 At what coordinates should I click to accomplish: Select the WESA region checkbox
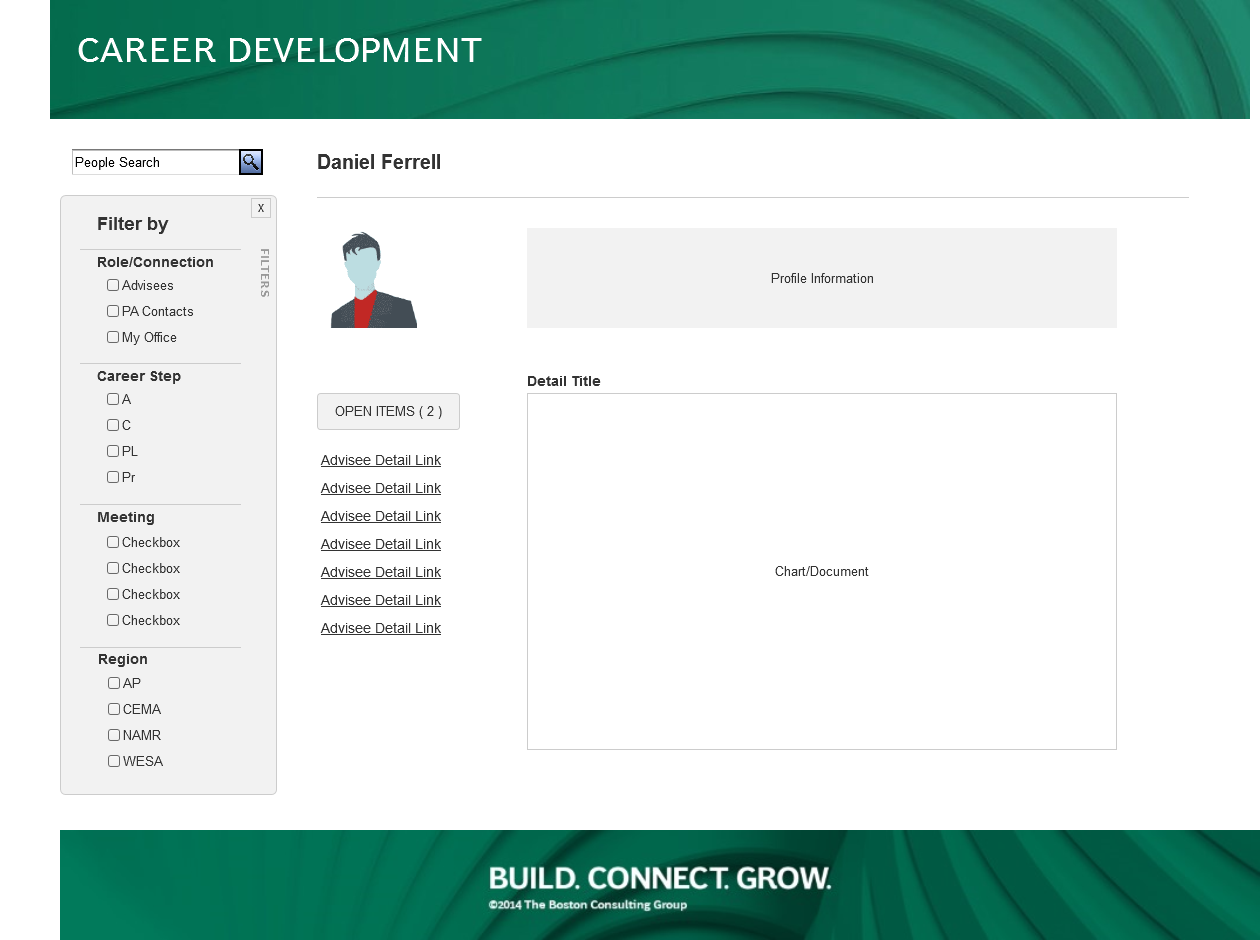click(114, 761)
